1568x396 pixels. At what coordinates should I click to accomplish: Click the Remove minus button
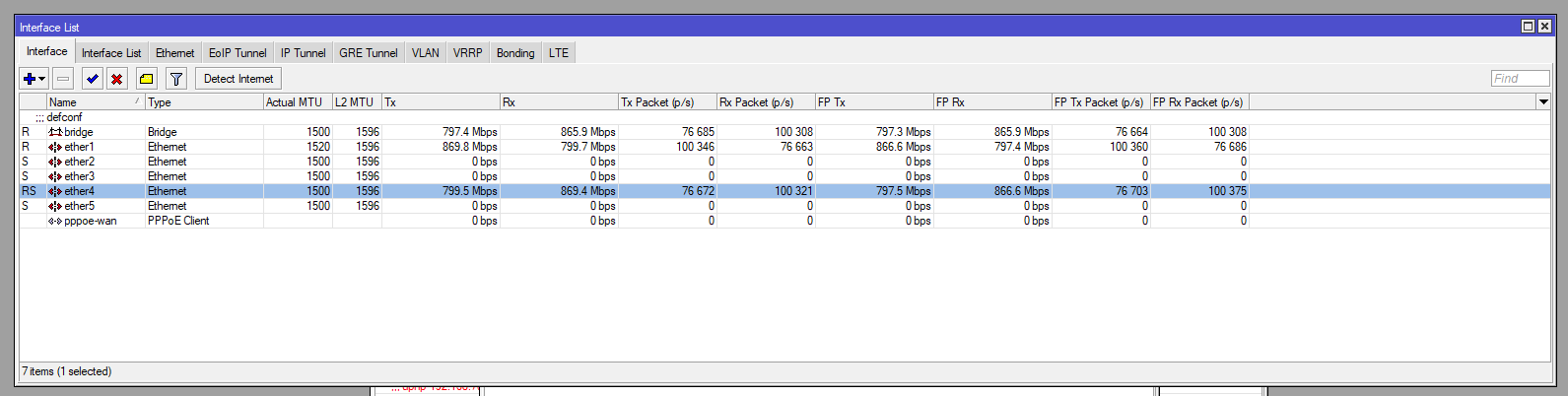63,79
